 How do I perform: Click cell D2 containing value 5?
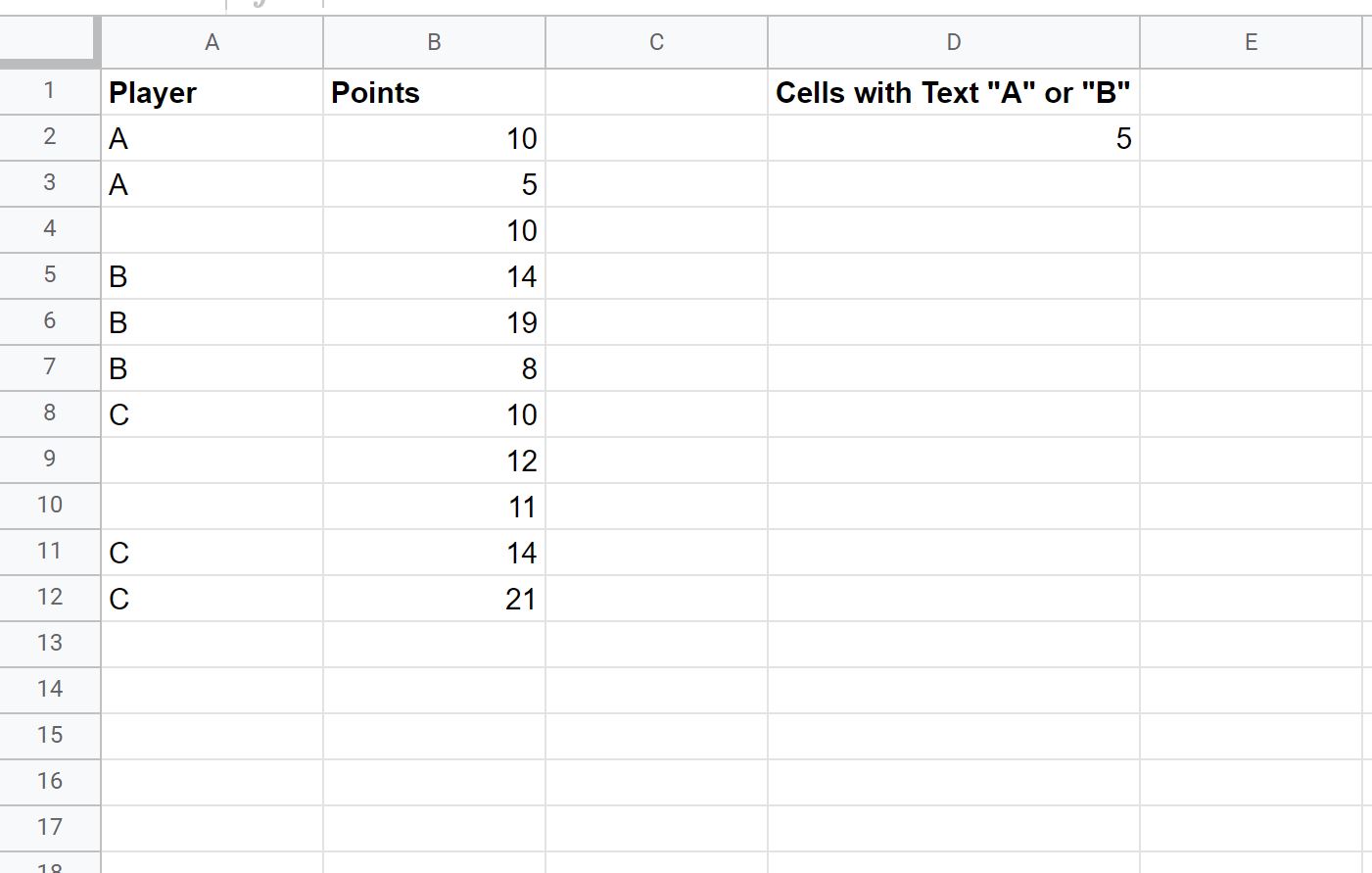(954, 138)
